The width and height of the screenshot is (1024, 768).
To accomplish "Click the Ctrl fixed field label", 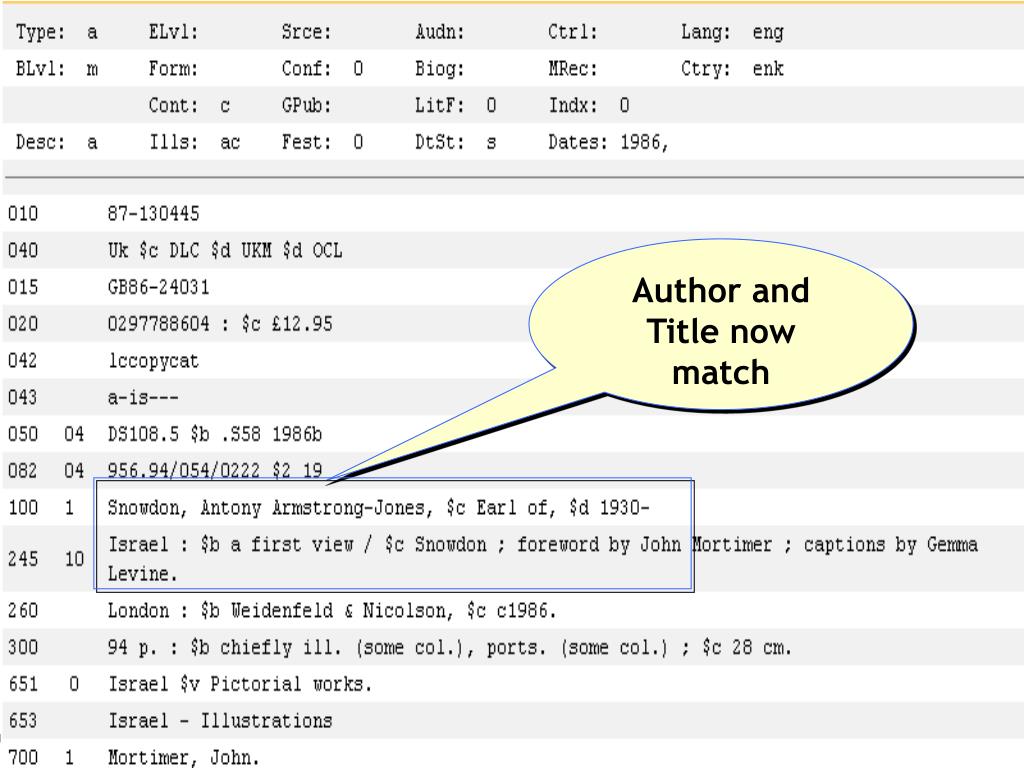I will point(573,32).
